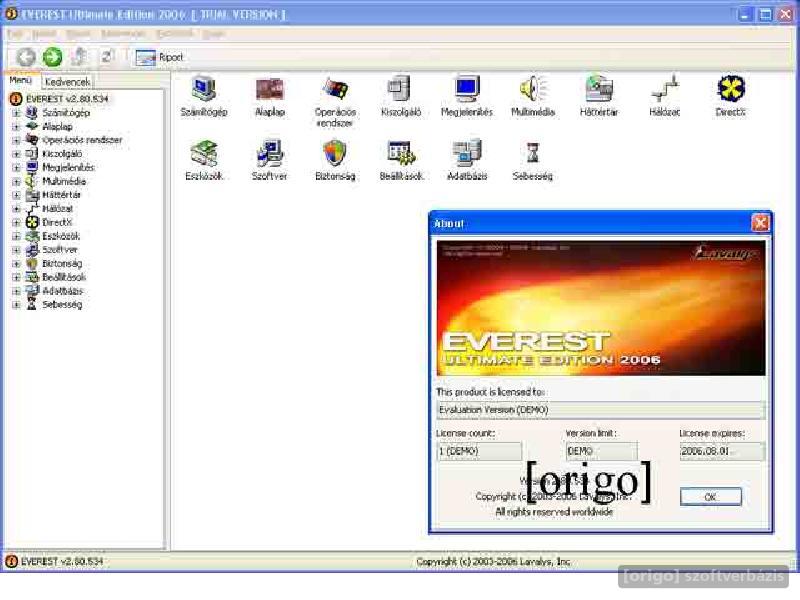This screenshot has height=600, width=800.
Task: Expand the Háttértár tree node
Action: tap(16, 195)
